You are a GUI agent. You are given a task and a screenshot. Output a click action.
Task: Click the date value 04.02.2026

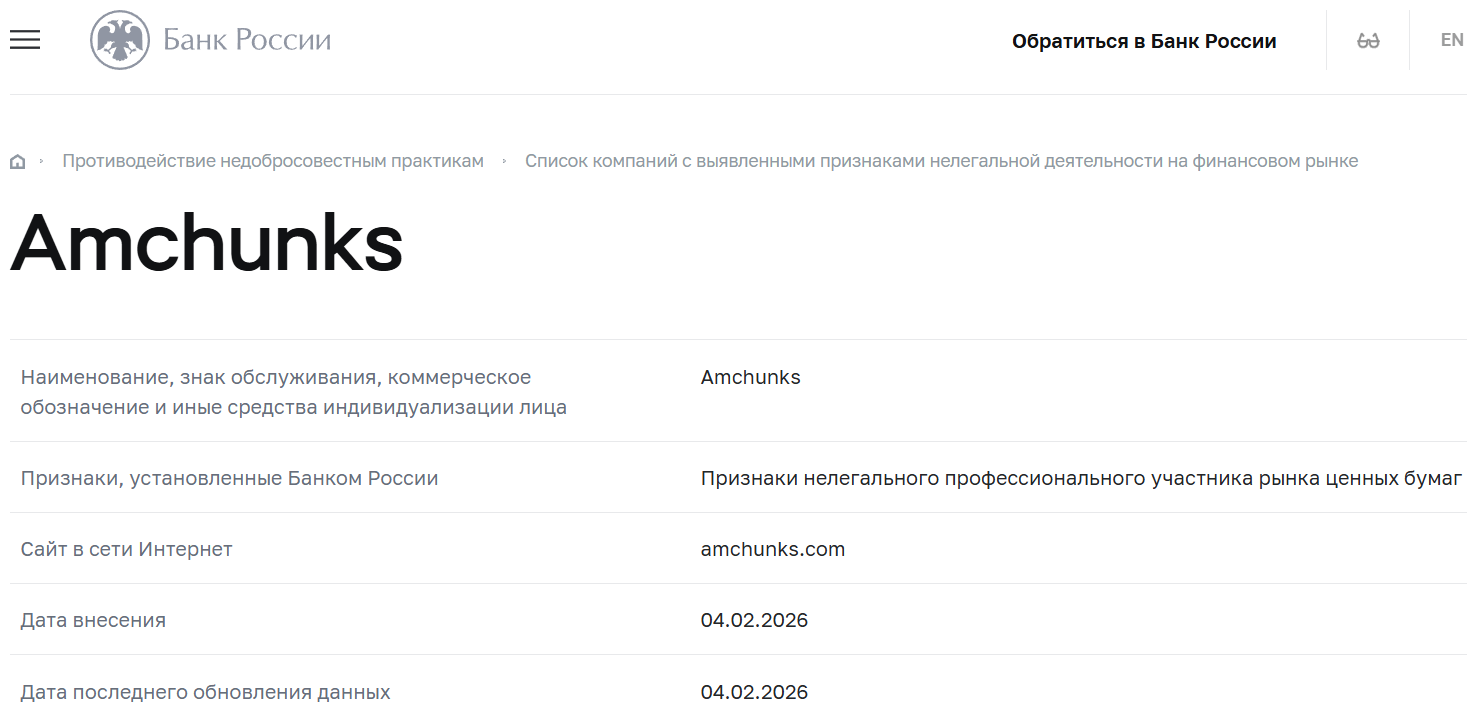(755, 620)
